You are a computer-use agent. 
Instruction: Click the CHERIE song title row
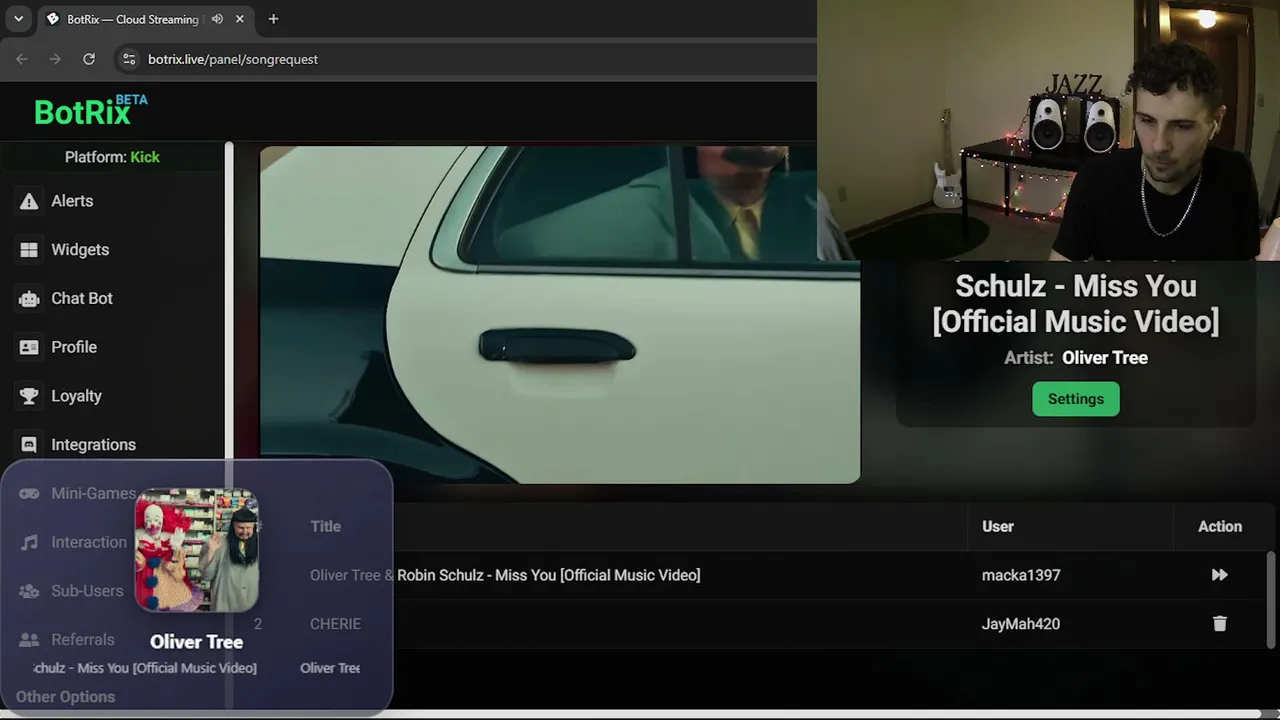tap(335, 624)
